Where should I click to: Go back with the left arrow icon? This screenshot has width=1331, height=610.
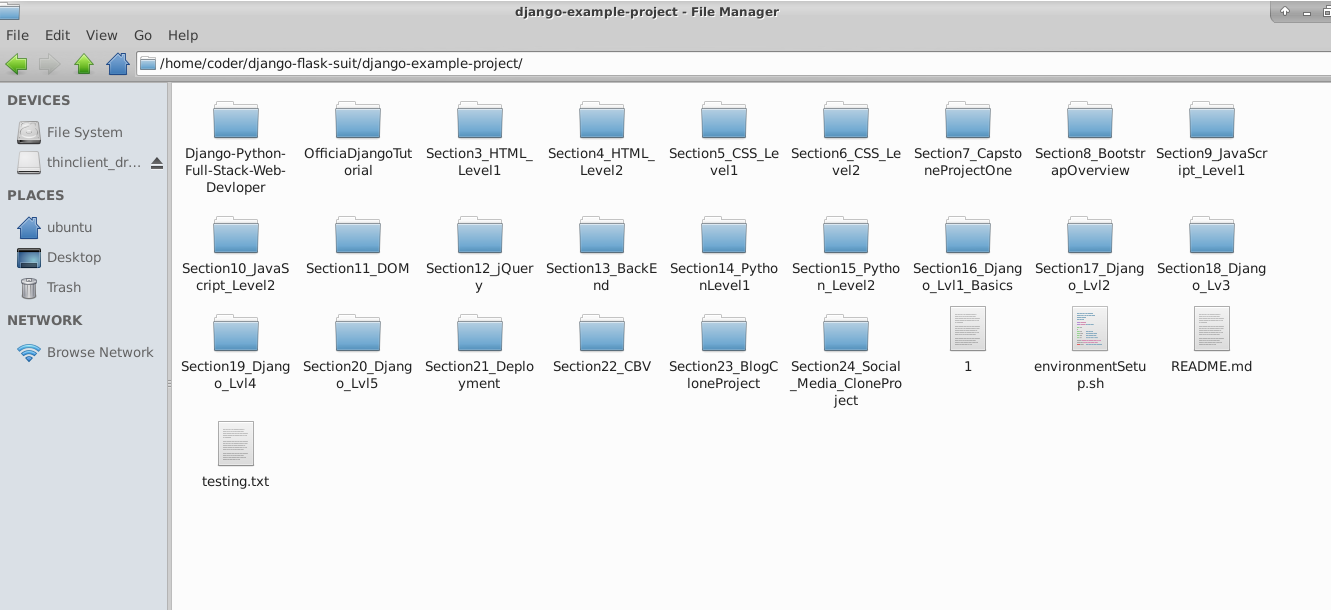click(x=16, y=64)
